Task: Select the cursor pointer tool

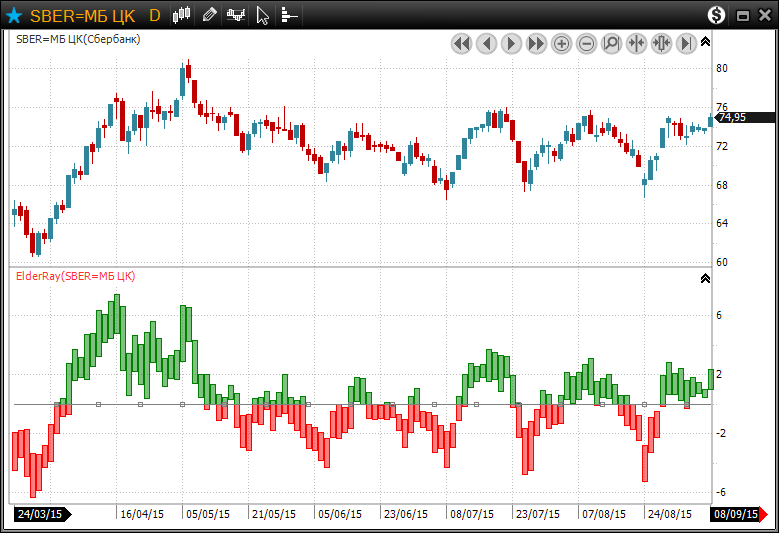Action: (x=263, y=15)
